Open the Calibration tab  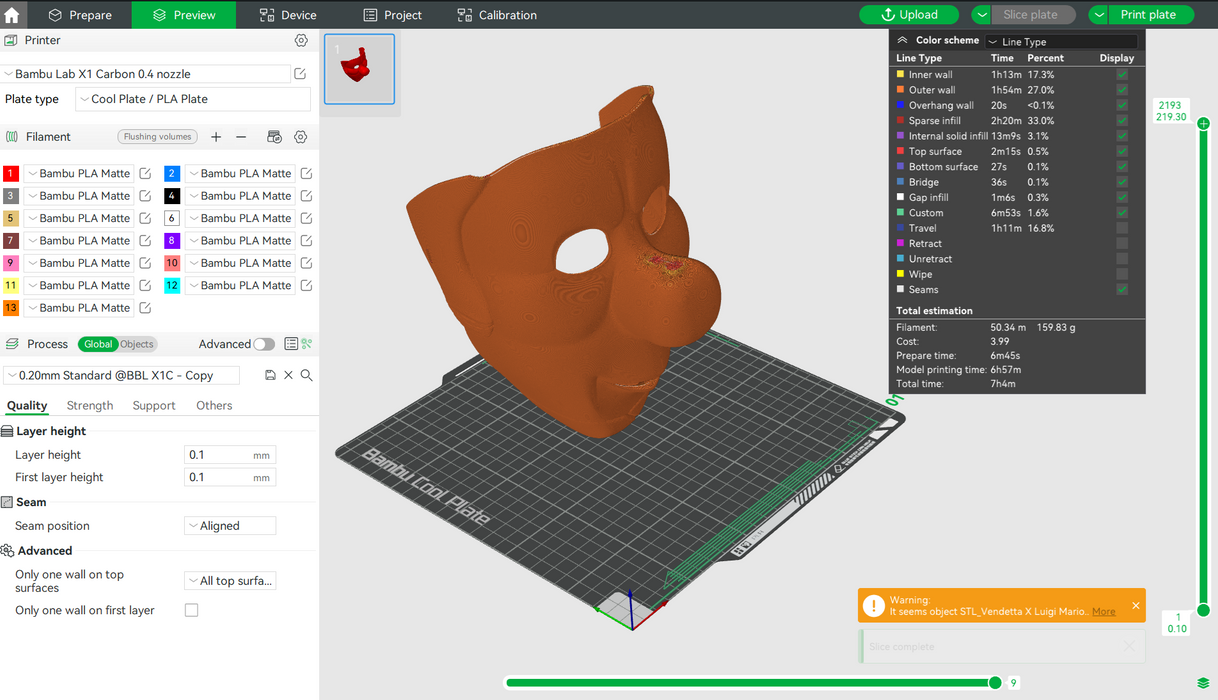(497, 15)
